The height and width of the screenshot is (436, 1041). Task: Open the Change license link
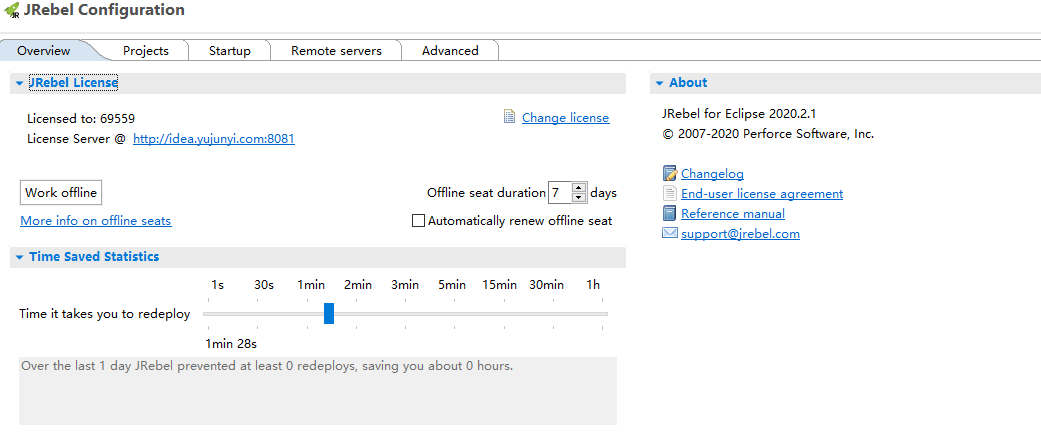pyautogui.click(x=566, y=118)
